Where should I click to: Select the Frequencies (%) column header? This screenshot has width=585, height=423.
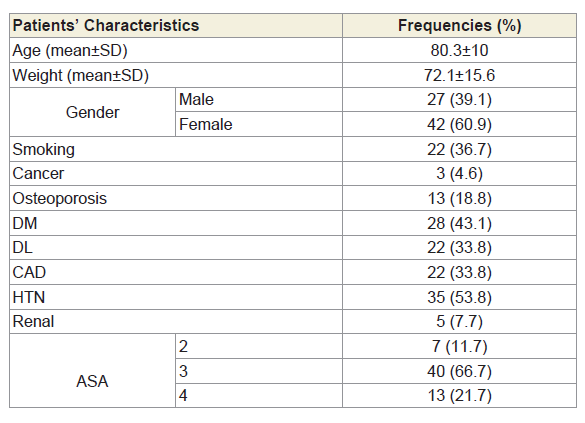[x=459, y=26]
